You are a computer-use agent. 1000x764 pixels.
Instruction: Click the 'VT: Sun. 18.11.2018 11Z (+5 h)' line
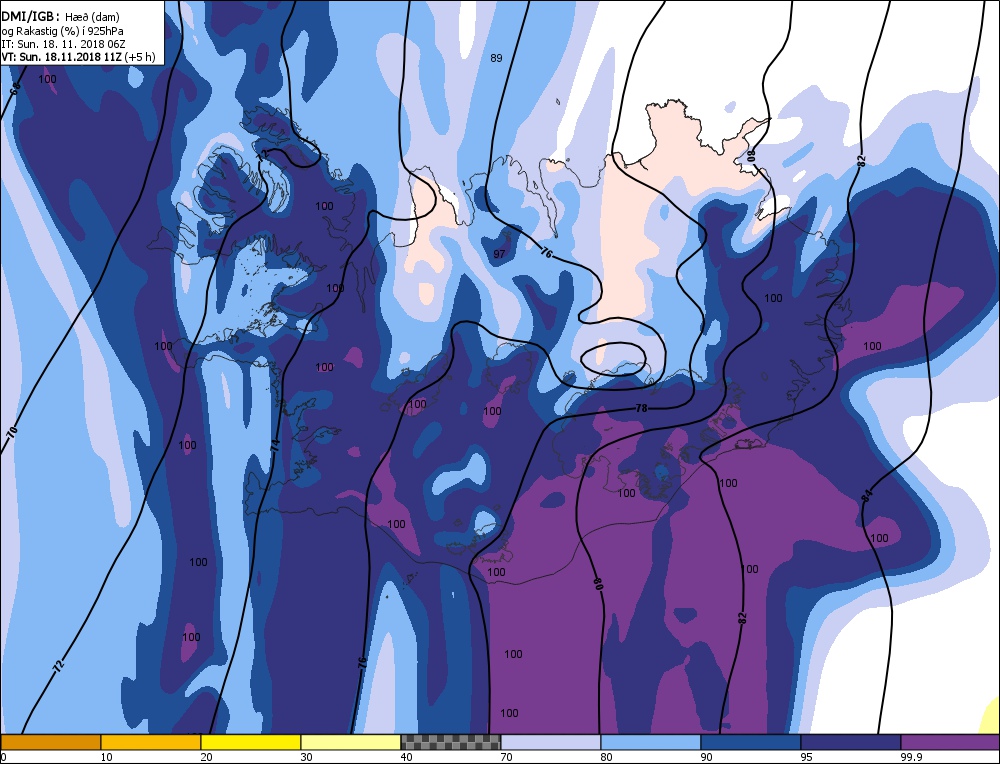[x=78, y=57]
